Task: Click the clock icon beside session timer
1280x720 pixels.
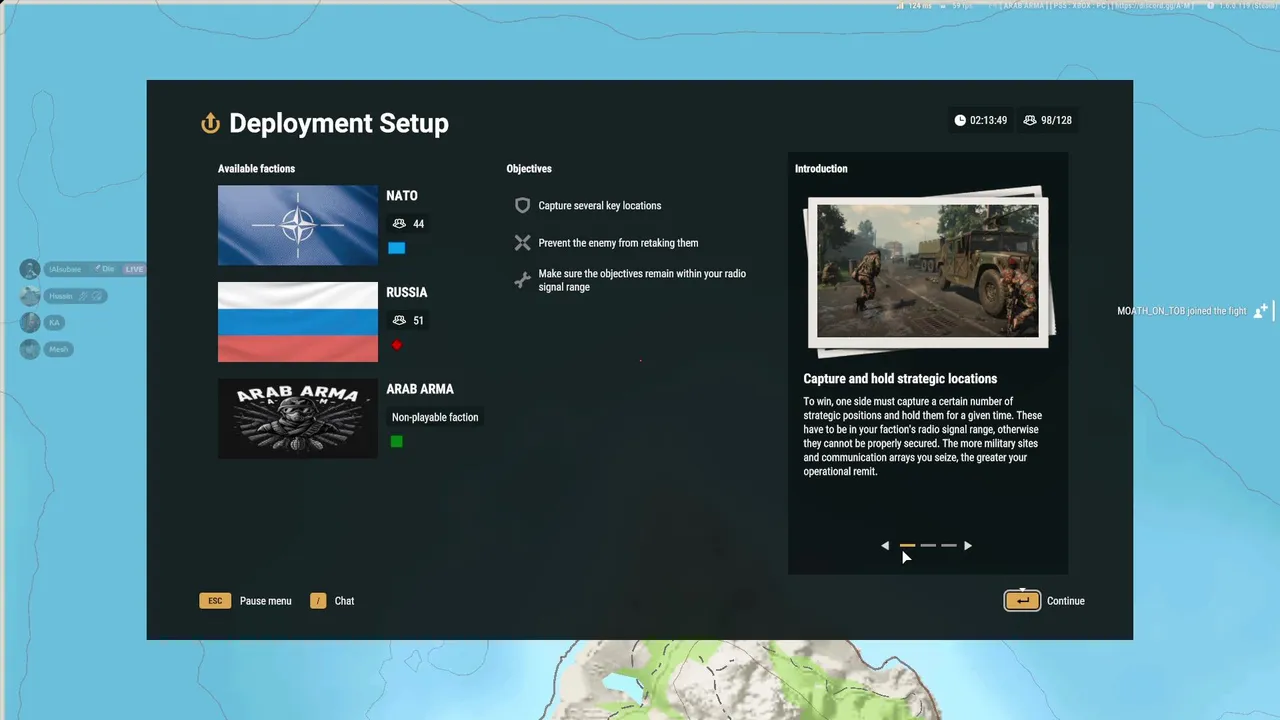Action: coord(960,120)
